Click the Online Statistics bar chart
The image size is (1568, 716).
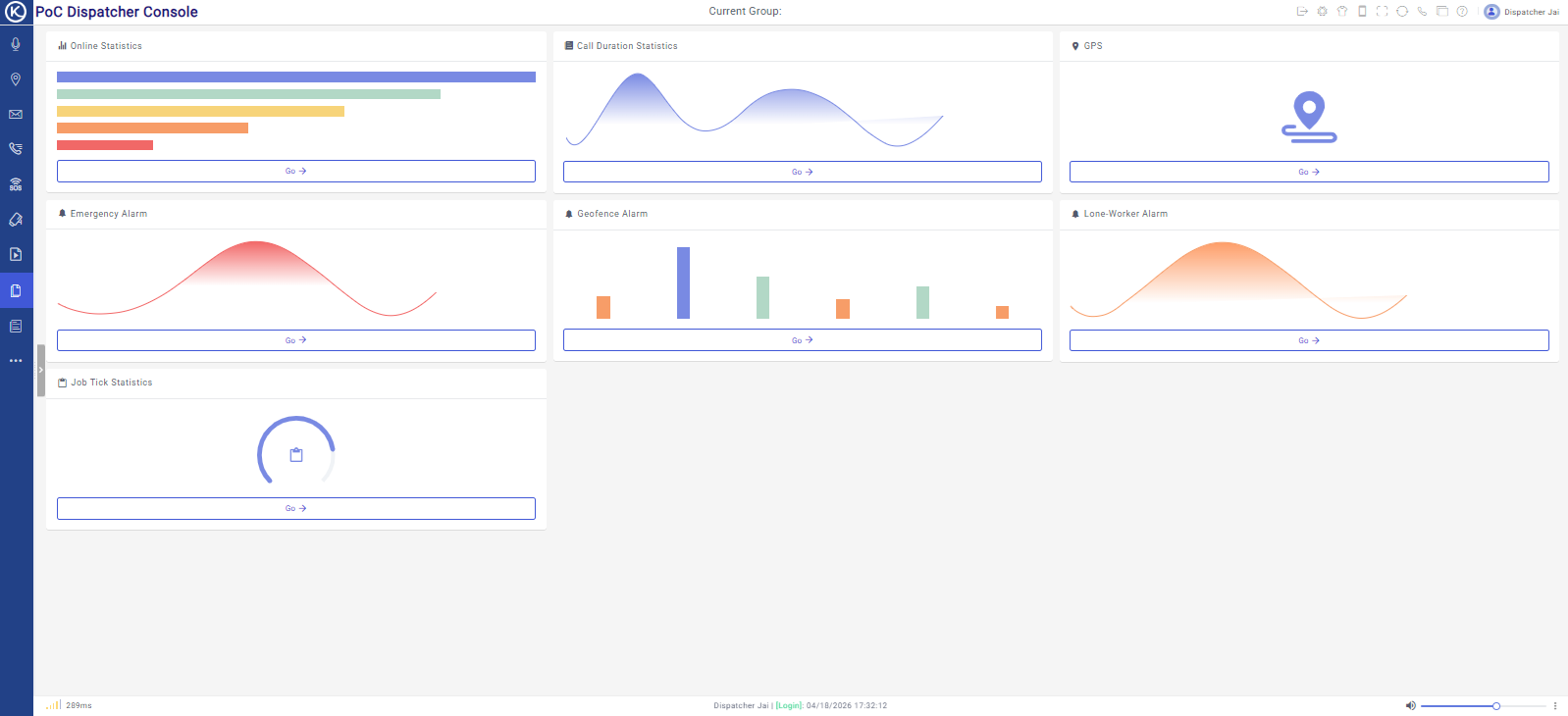(296, 111)
